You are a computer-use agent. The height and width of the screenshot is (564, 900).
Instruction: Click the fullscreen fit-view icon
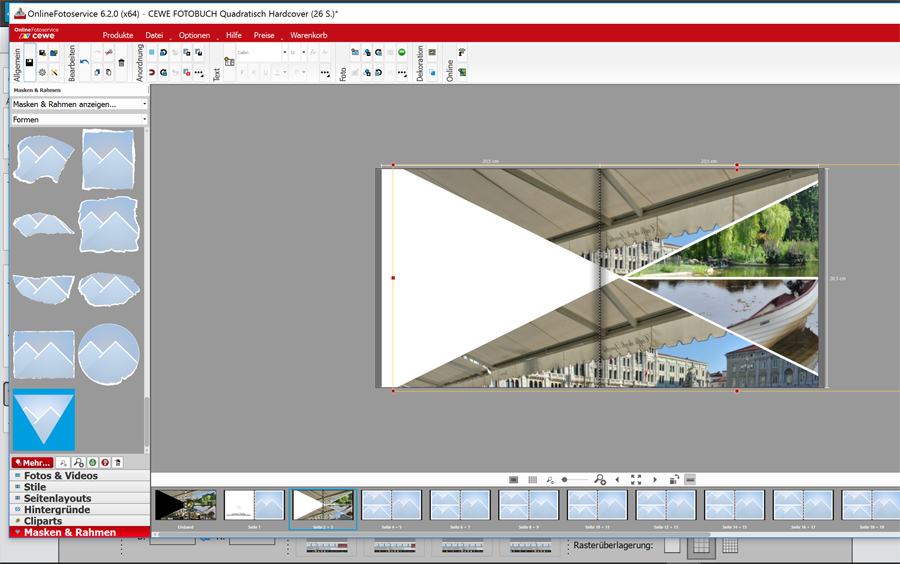click(636, 480)
